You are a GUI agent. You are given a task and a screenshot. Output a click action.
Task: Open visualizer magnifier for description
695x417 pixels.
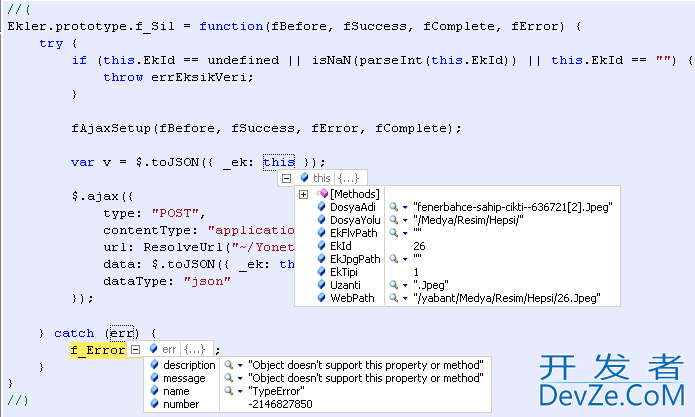pos(228,365)
